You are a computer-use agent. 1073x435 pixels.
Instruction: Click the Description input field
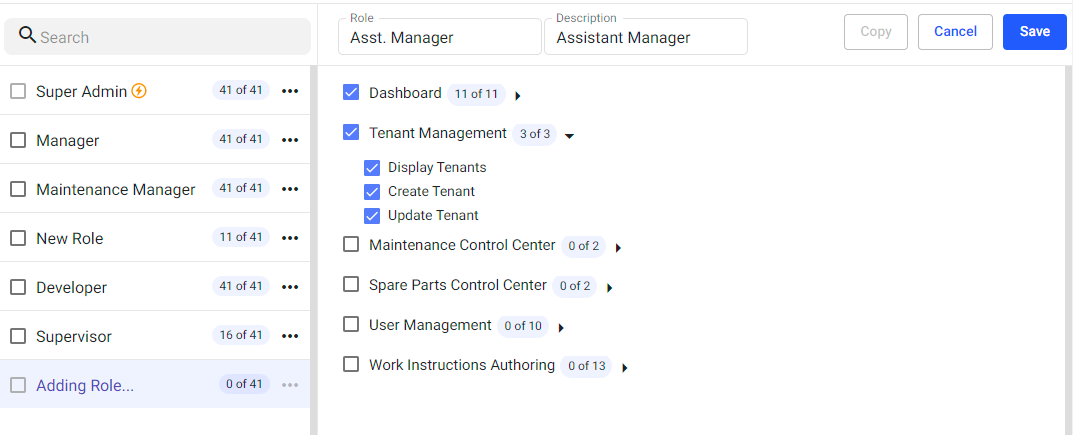coord(646,38)
